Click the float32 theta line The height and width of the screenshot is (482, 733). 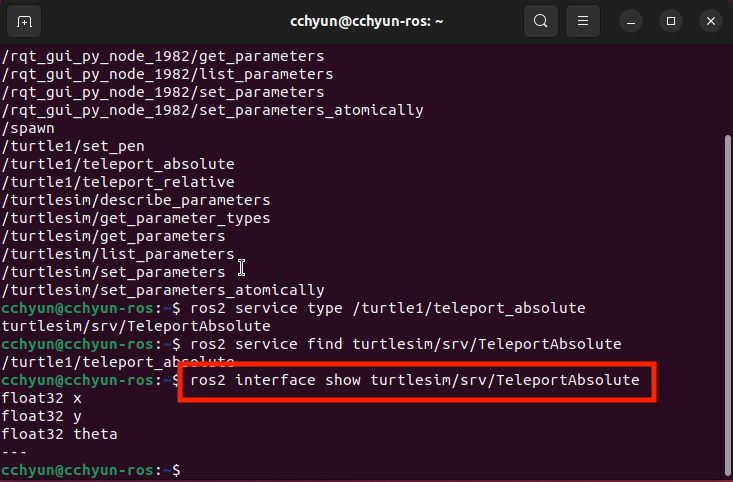point(59,434)
